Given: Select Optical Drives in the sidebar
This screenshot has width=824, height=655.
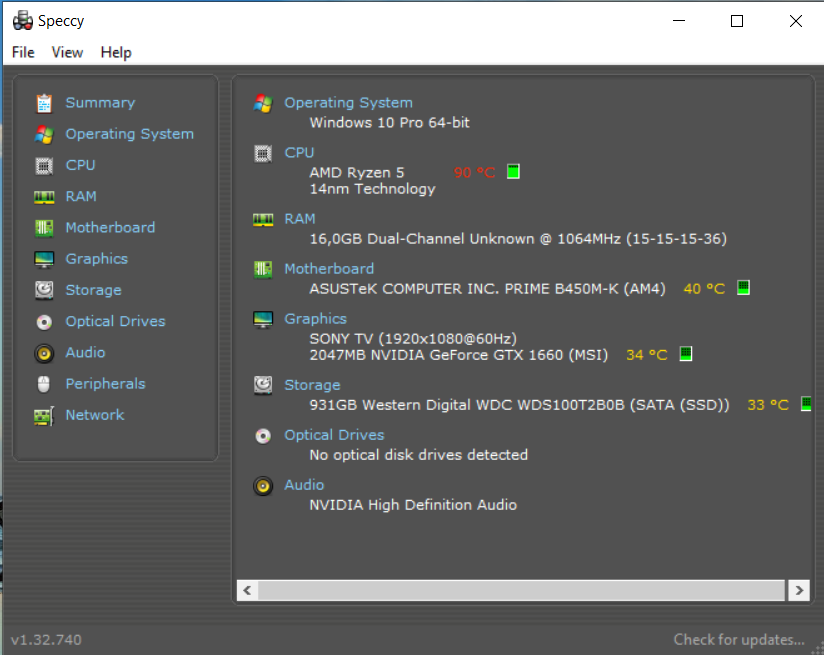Looking at the screenshot, I should [x=115, y=321].
